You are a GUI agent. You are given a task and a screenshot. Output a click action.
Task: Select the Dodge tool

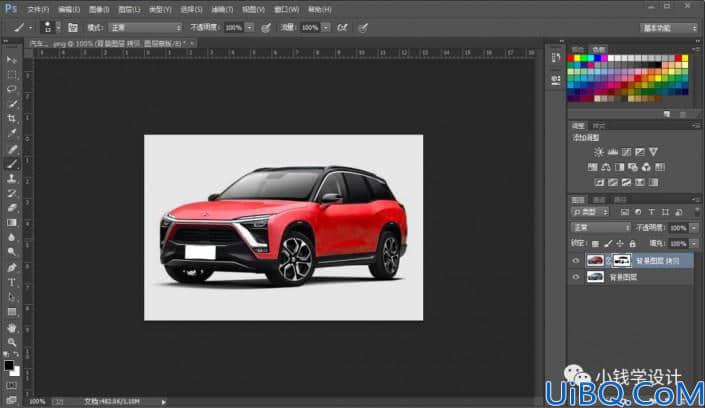tap(12, 252)
